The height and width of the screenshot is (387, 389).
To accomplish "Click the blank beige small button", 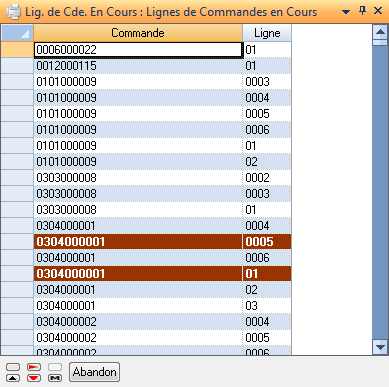I will pos(13,367).
